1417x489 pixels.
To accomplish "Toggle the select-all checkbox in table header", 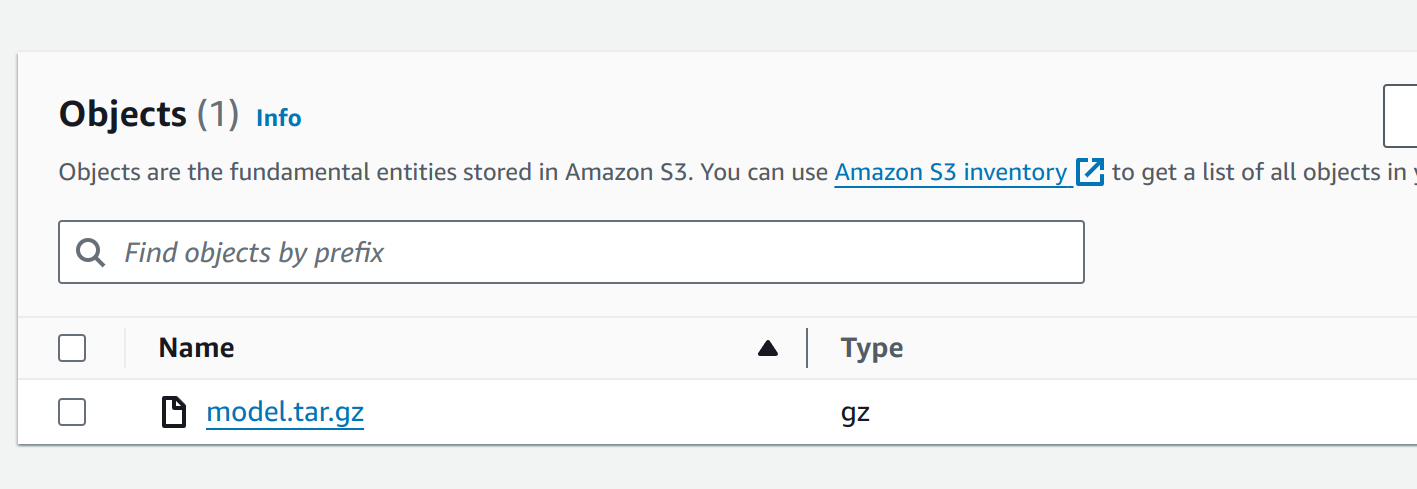I will click(x=72, y=348).
